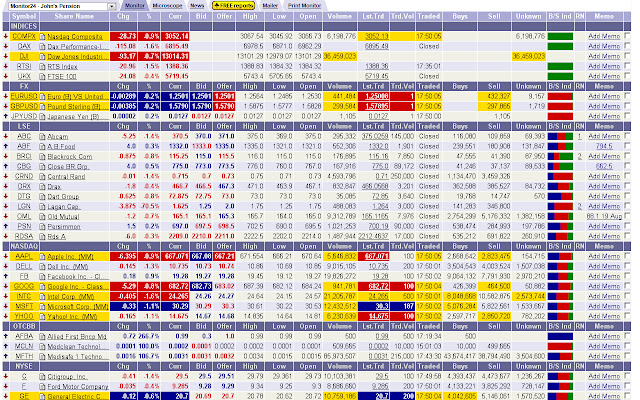The height and width of the screenshot is (400, 640).
Task: Click the blue up arrow in the JPYUSD row
Action: click(6, 116)
